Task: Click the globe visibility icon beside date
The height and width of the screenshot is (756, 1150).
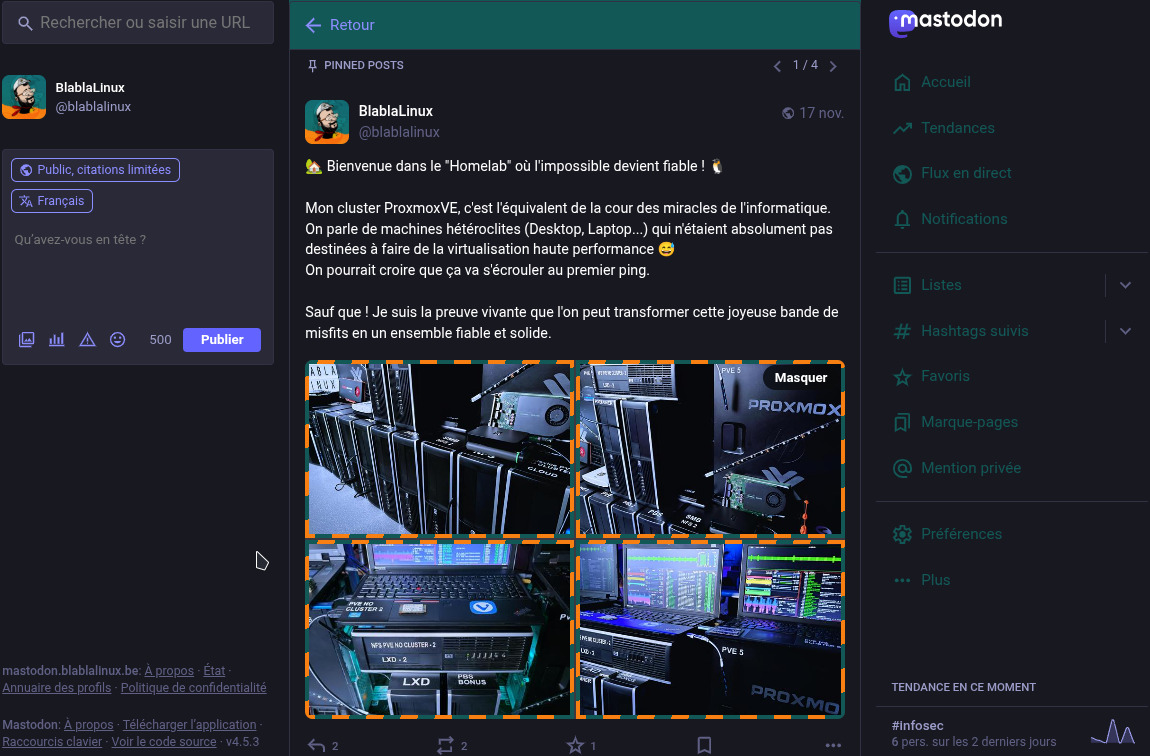Action: 788,113
